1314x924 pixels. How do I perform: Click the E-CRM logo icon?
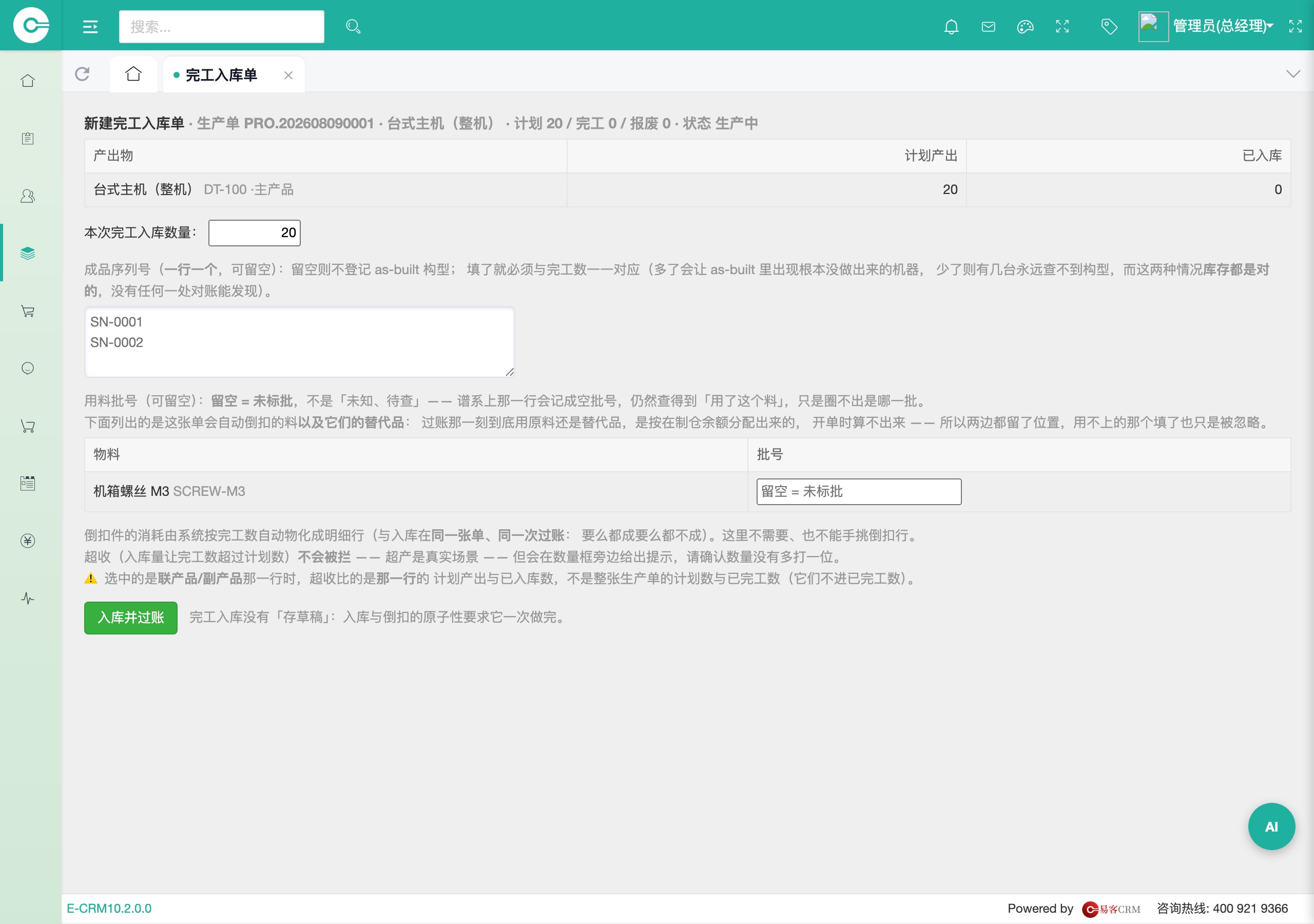point(31,25)
